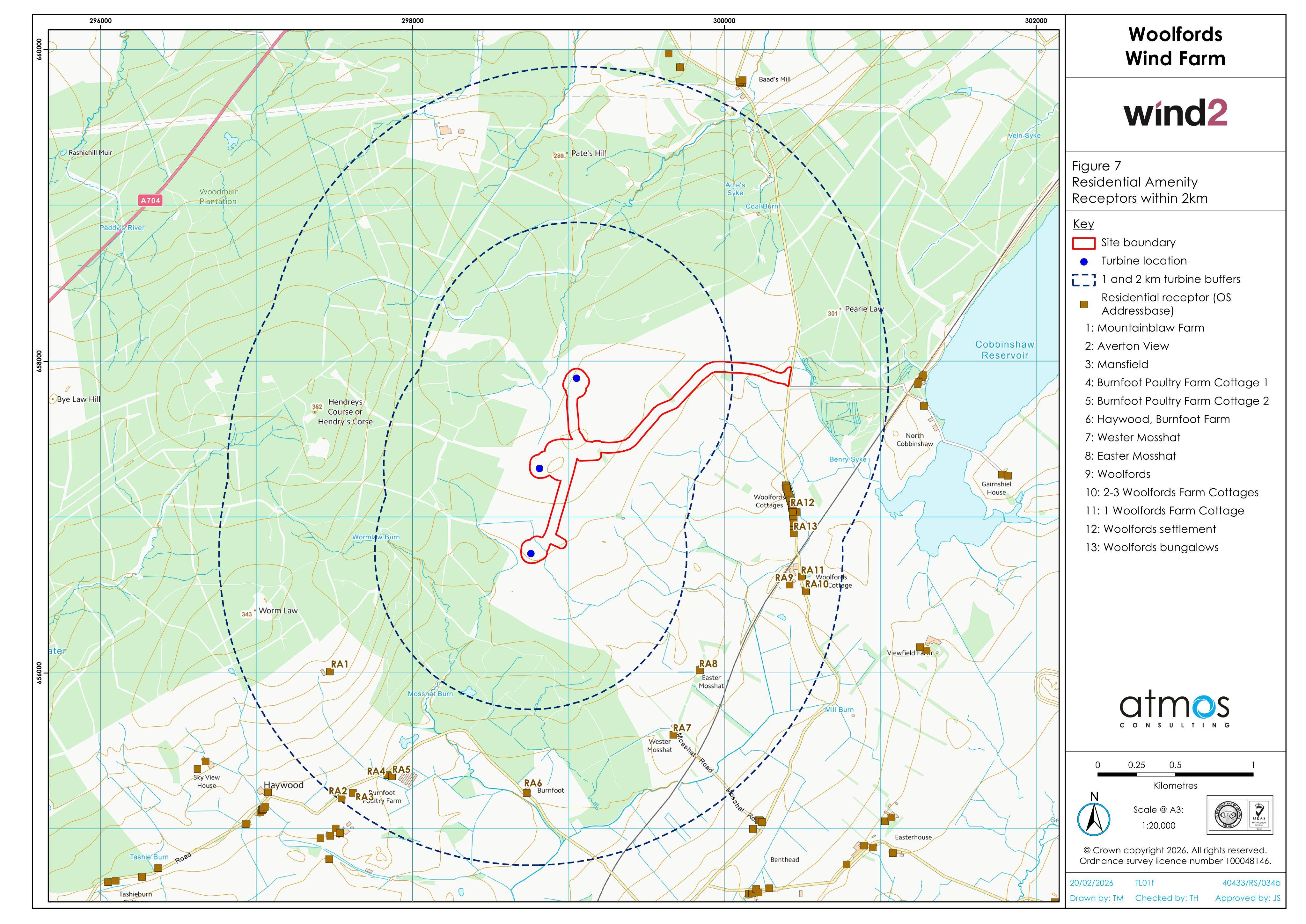
Task: Click 'Figure 7' heading text
Action: click(1096, 166)
